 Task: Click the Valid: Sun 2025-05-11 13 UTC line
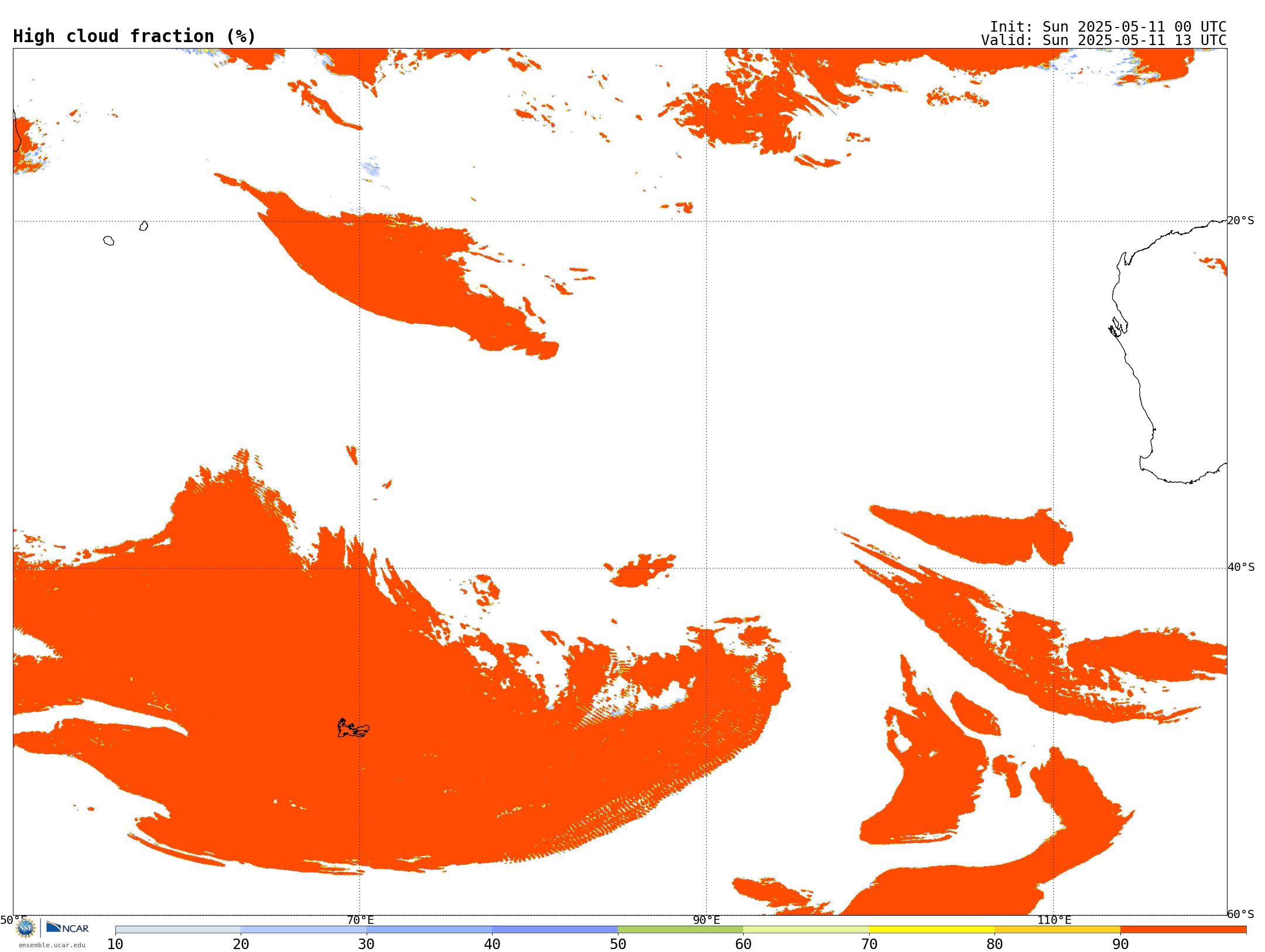(x=1104, y=40)
